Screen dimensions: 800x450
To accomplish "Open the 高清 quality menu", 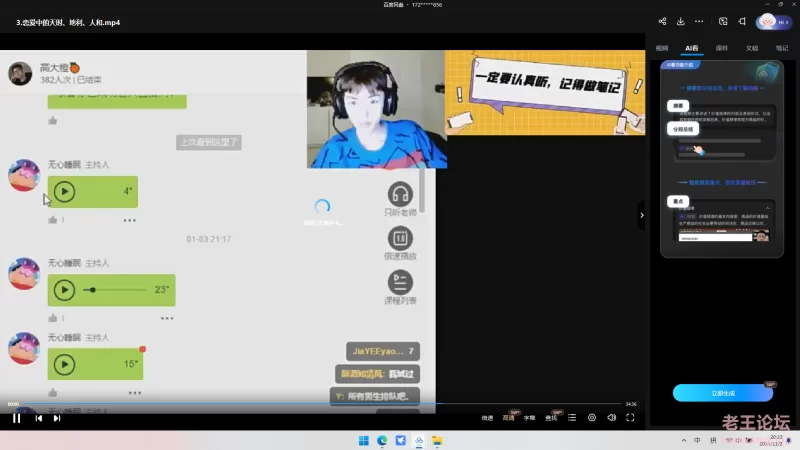I will pos(508,418).
